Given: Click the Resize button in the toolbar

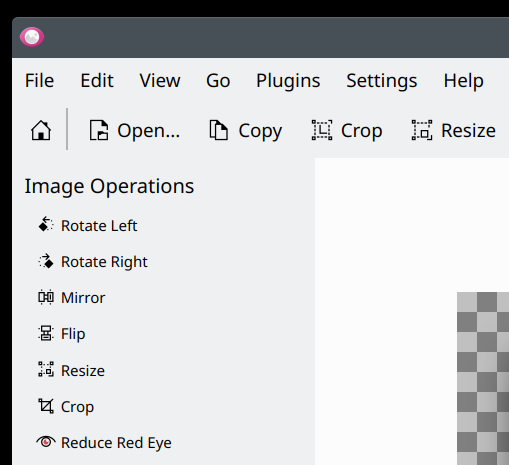Looking at the screenshot, I should click(454, 130).
